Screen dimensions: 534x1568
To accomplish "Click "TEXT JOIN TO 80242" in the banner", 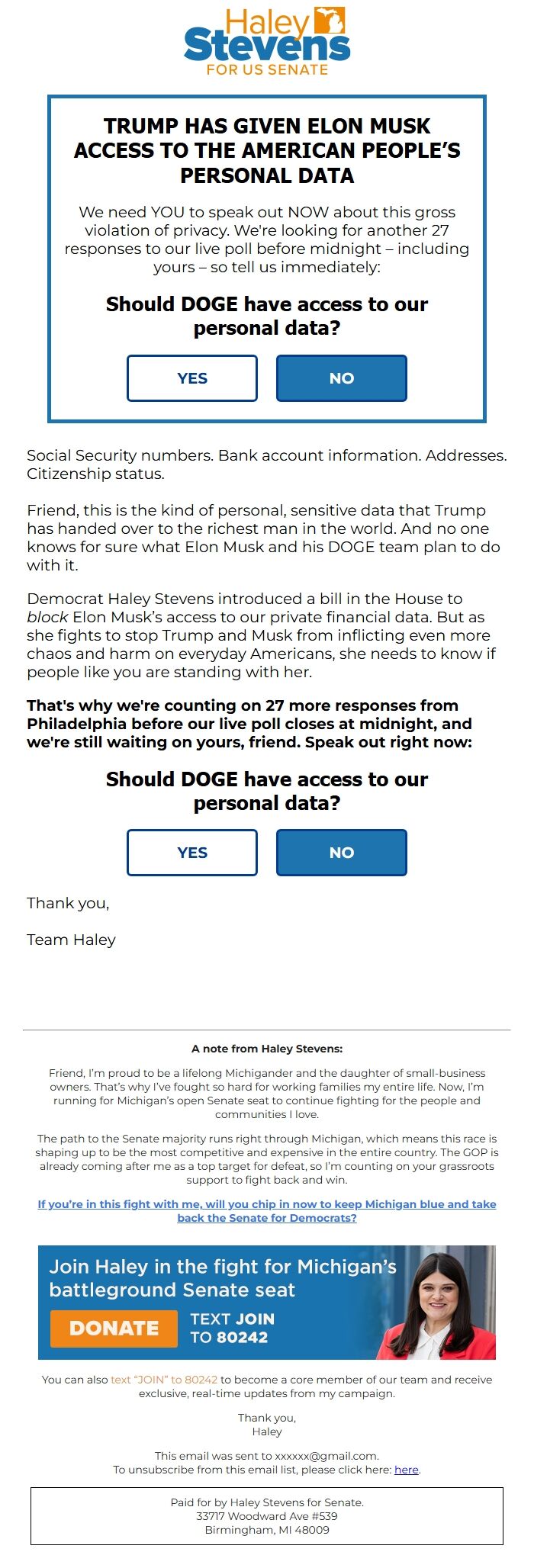I will (x=232, y=1328).
